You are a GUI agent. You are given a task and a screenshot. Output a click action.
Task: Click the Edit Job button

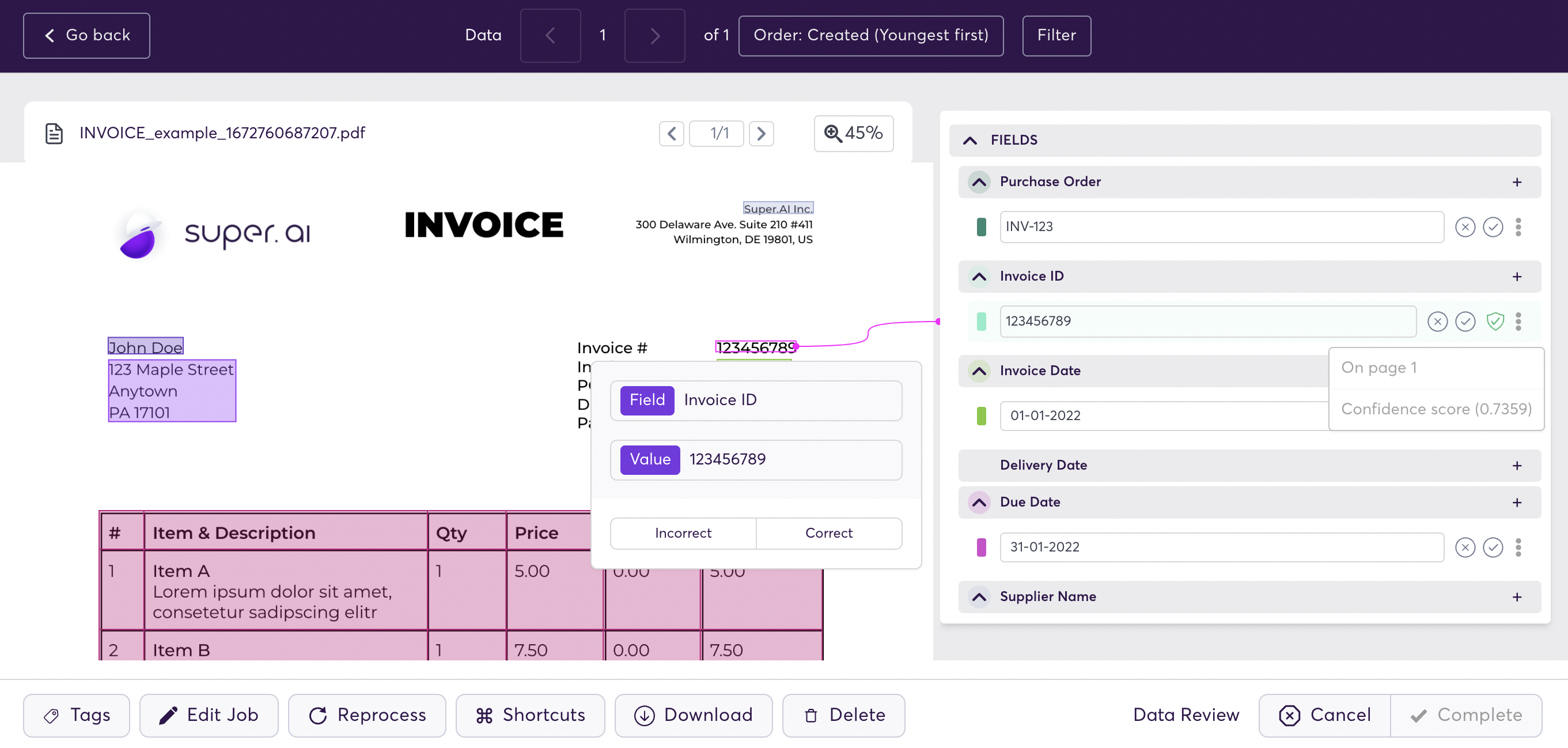coord(209,716)
